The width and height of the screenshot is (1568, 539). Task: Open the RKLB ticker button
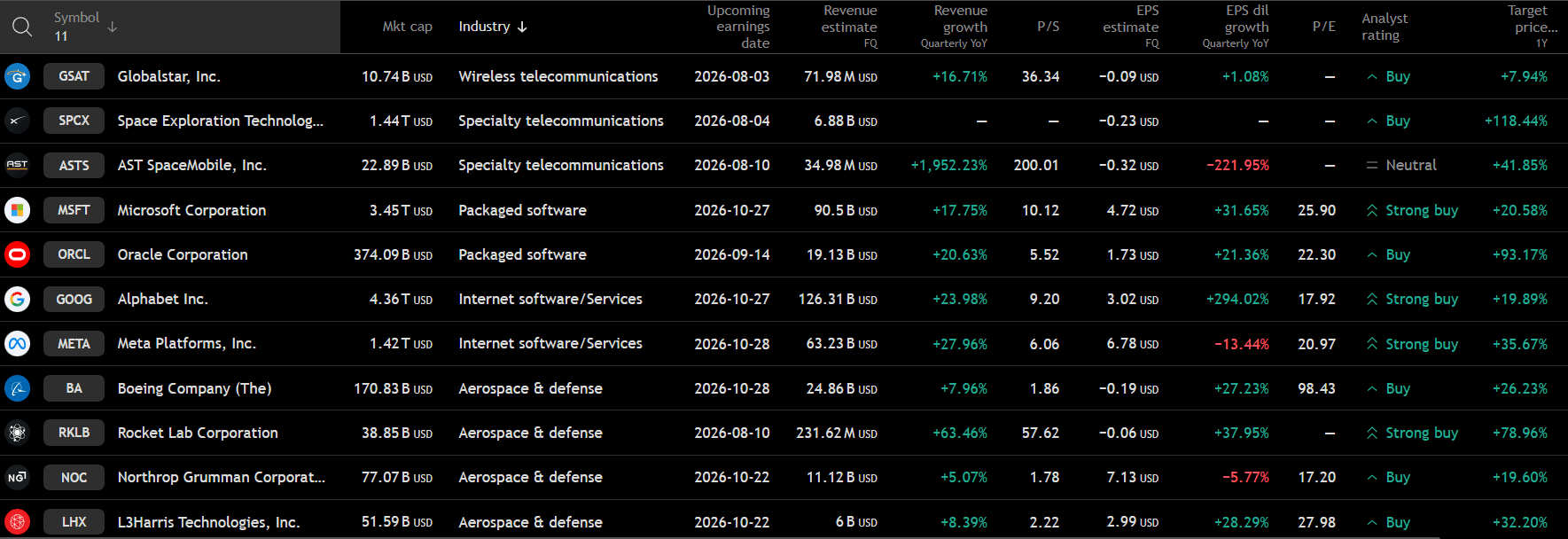click(74, 433)
